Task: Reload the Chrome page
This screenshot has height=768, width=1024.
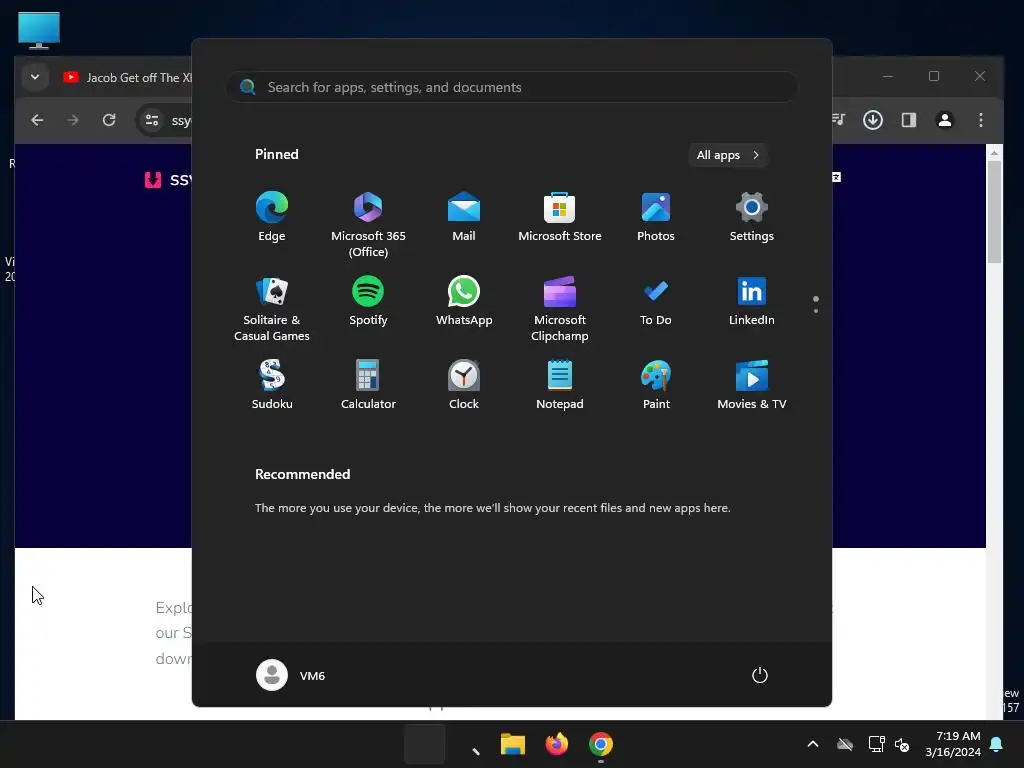Action: (x=109, y=120)
